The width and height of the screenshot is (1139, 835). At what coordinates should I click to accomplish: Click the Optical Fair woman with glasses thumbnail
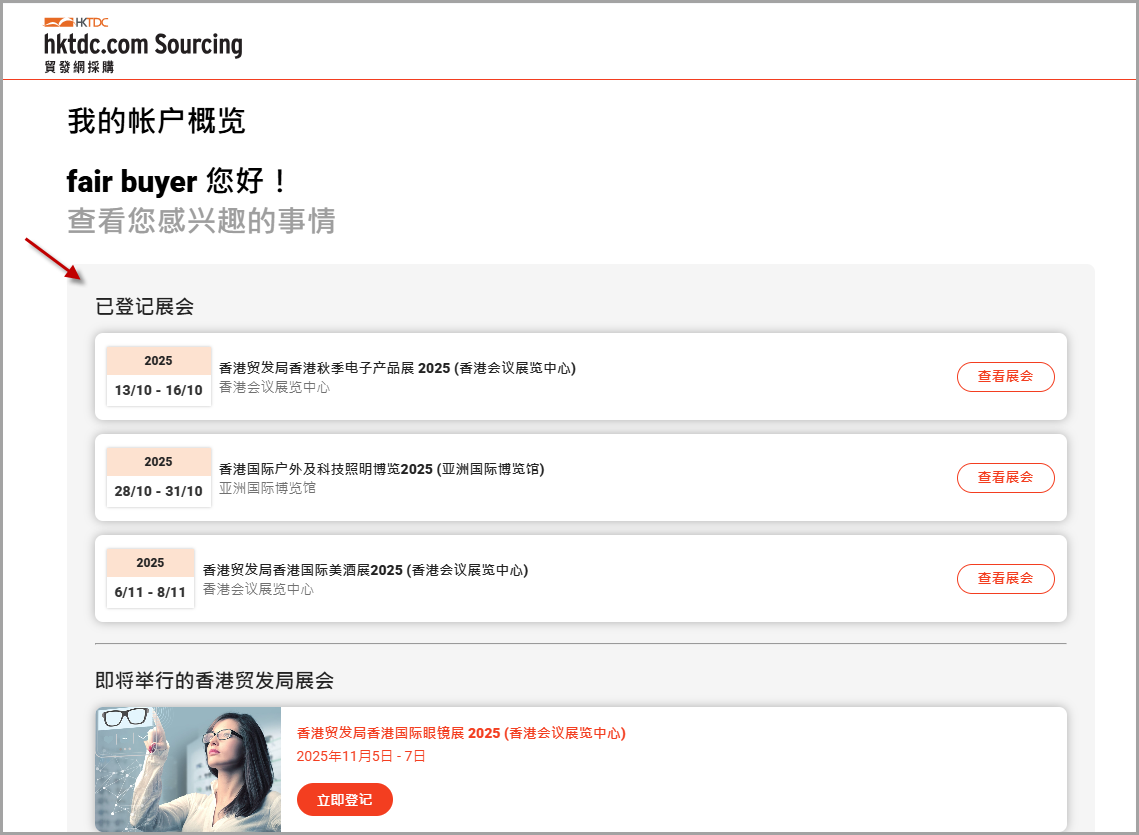coord(188,770)
